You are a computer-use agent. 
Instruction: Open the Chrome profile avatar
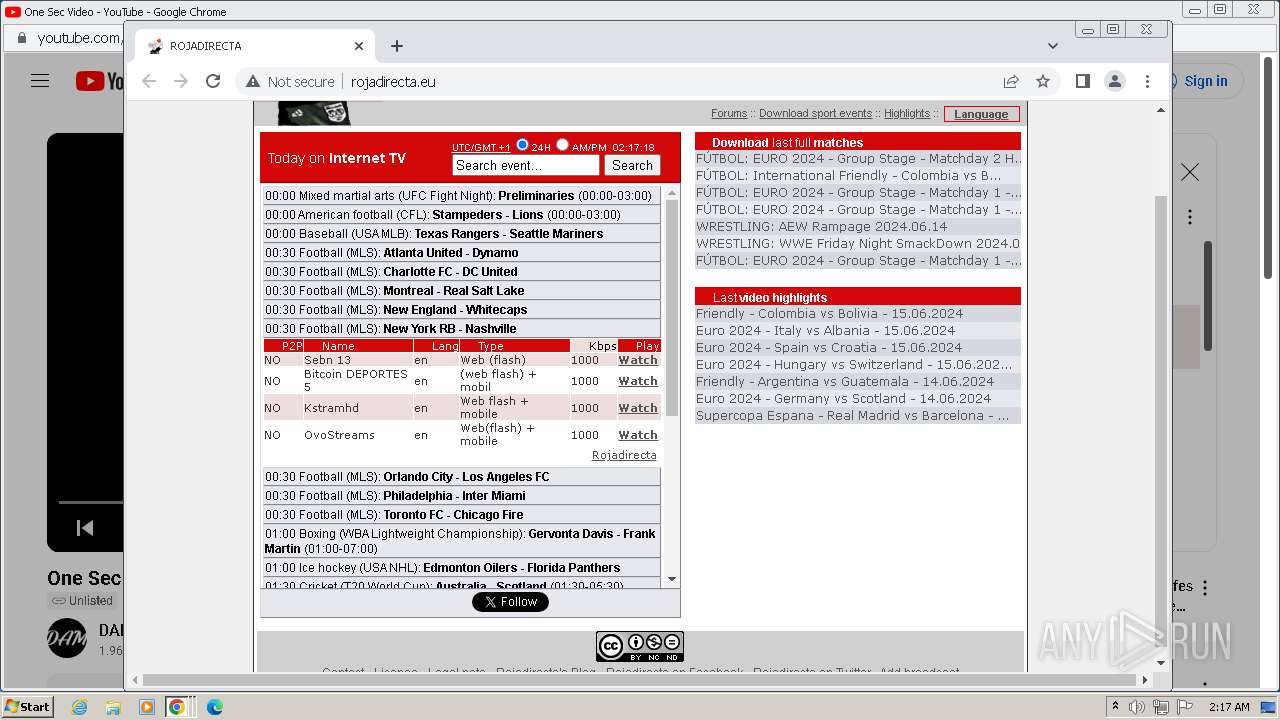coord(1115,82)
